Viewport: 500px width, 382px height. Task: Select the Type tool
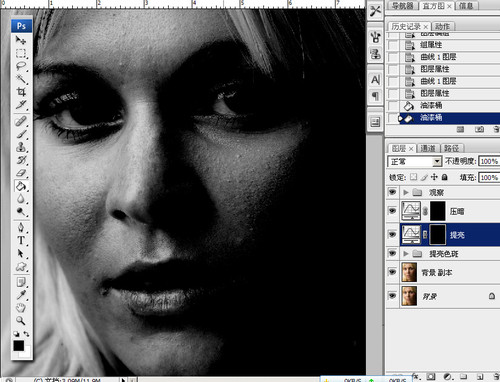21,240
